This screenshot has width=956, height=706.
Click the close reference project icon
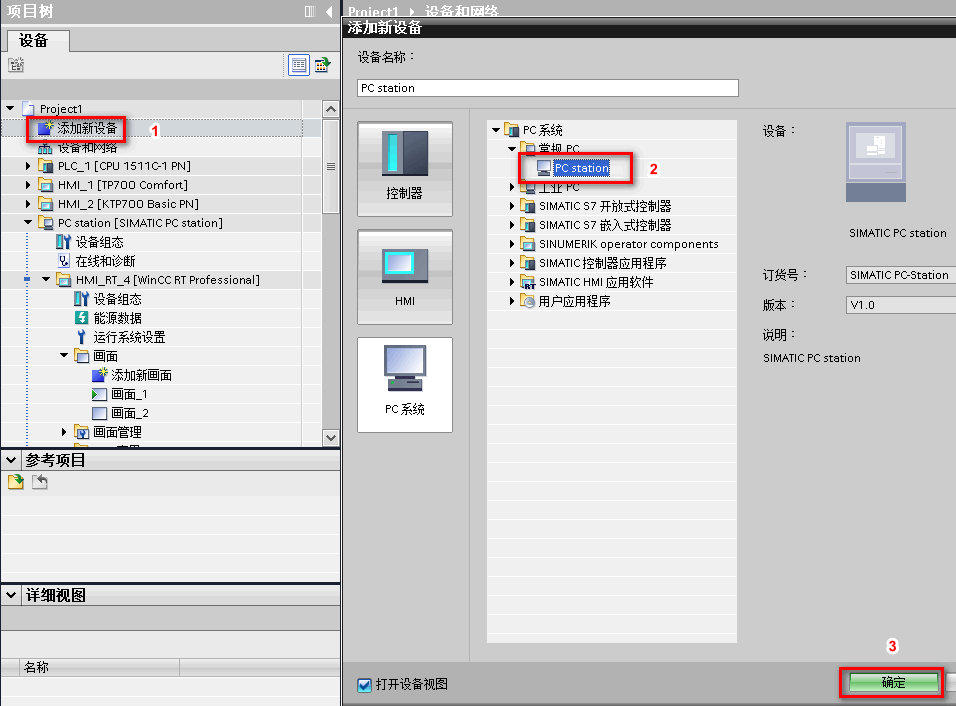click(40, 482)
